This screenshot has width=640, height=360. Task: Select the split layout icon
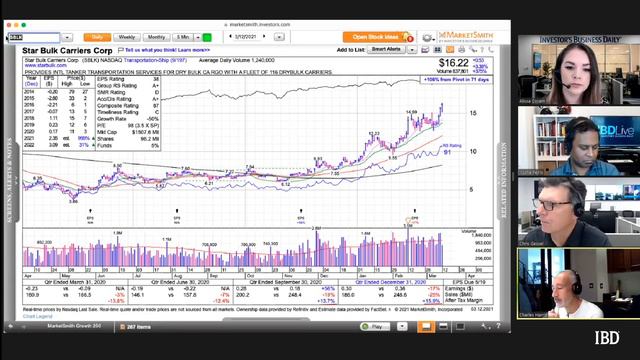pos(443,326)
